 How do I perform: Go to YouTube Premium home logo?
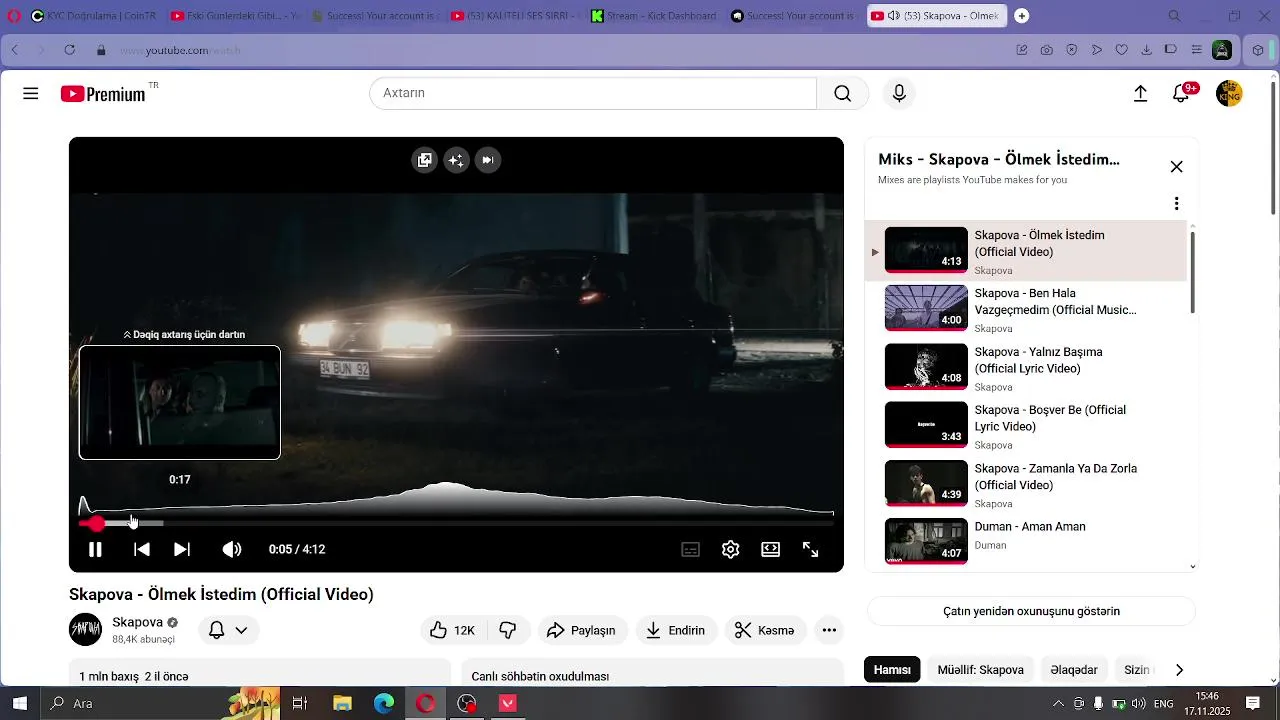click(x=103, y=94)
